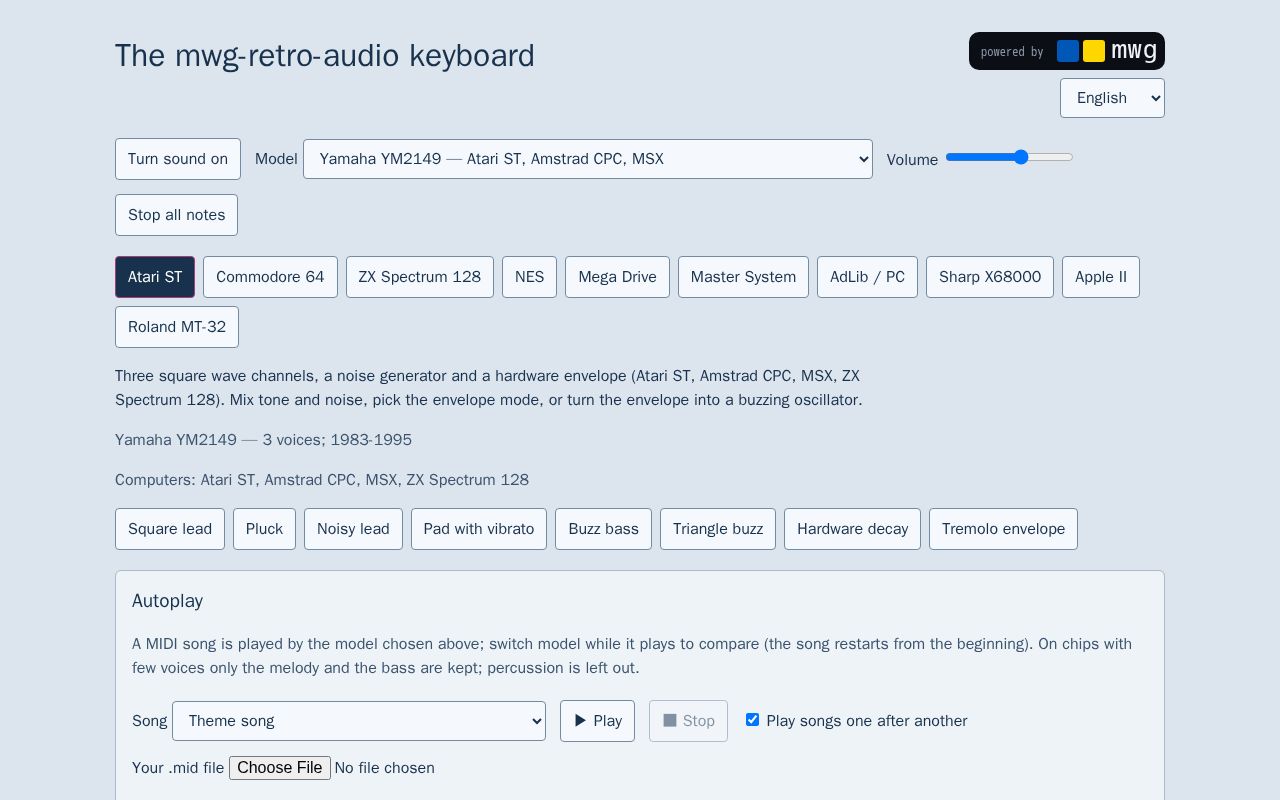Select Roland MT-32 system
The width and height of the screenshot is (1280, 800).
tap(177, 327)
